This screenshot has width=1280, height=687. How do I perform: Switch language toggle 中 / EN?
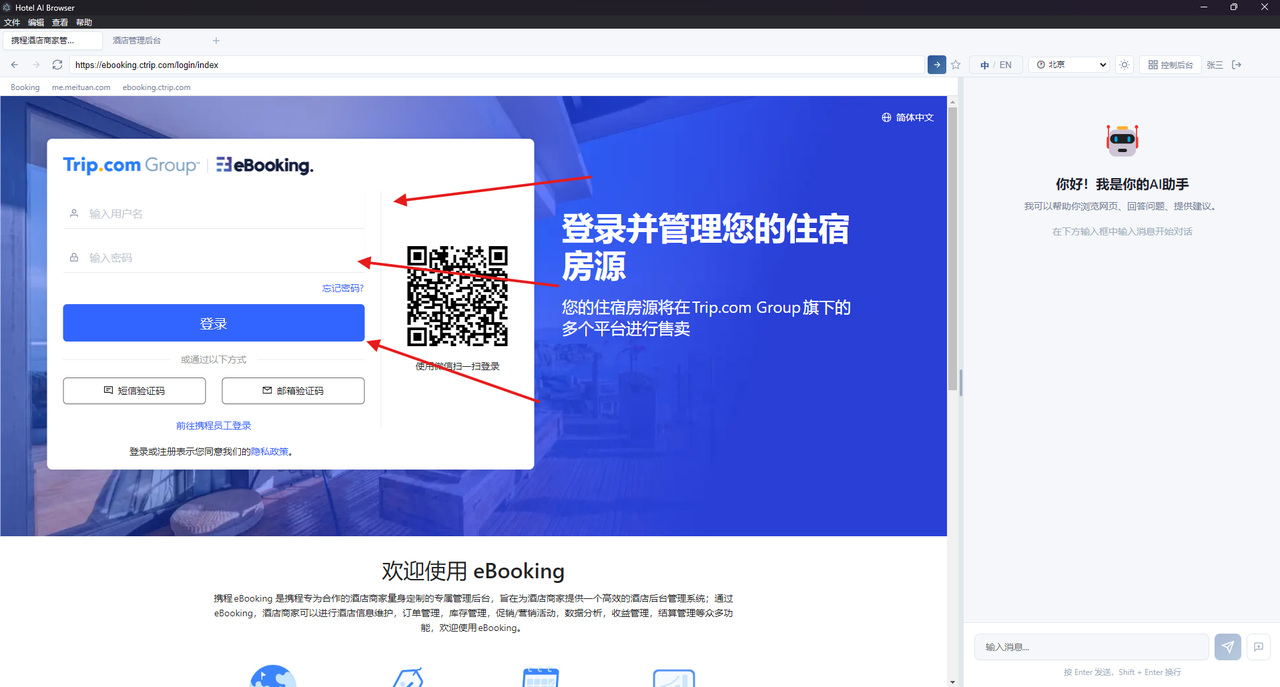coord(996,65)
